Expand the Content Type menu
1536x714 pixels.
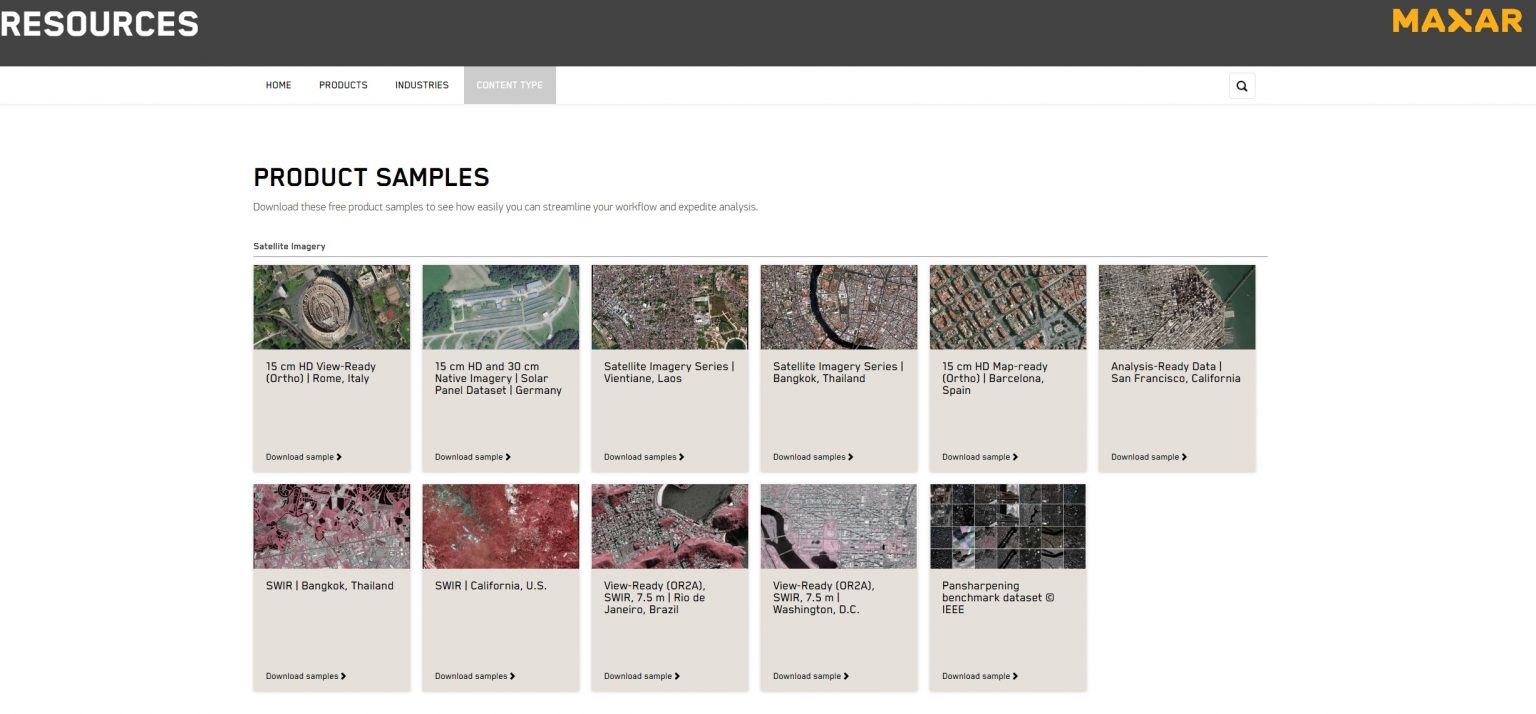coord(509,85)
